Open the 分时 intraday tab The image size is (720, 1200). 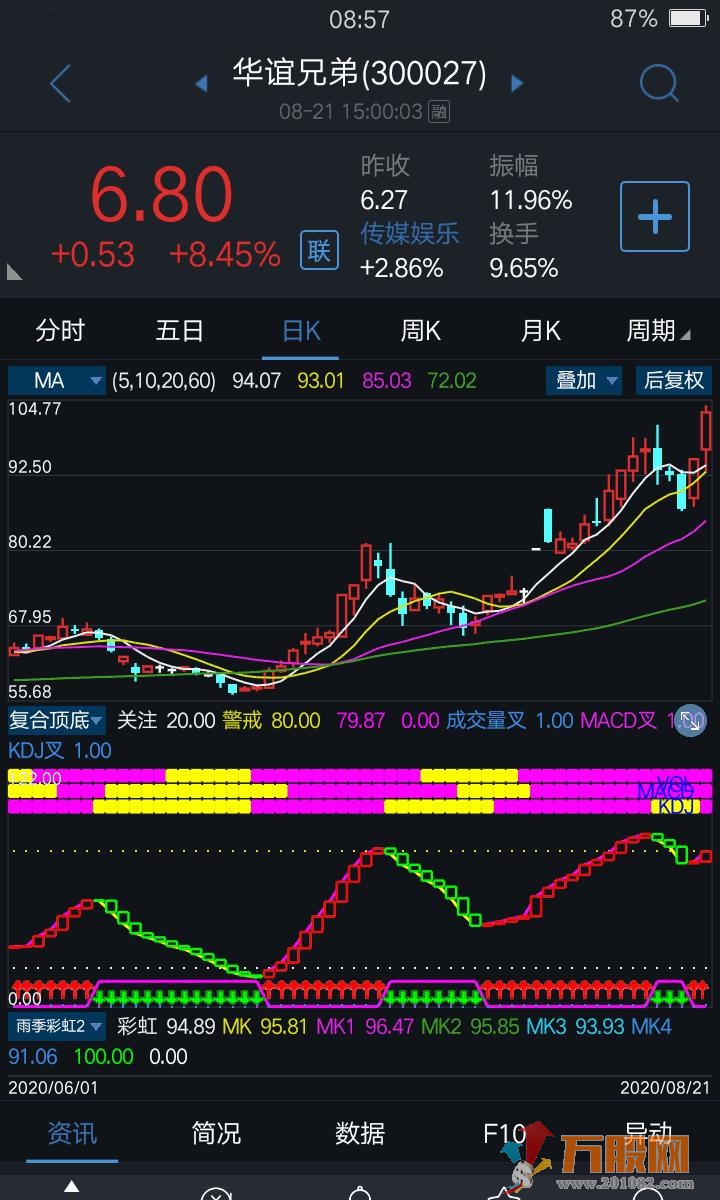[x=60, y=330]
